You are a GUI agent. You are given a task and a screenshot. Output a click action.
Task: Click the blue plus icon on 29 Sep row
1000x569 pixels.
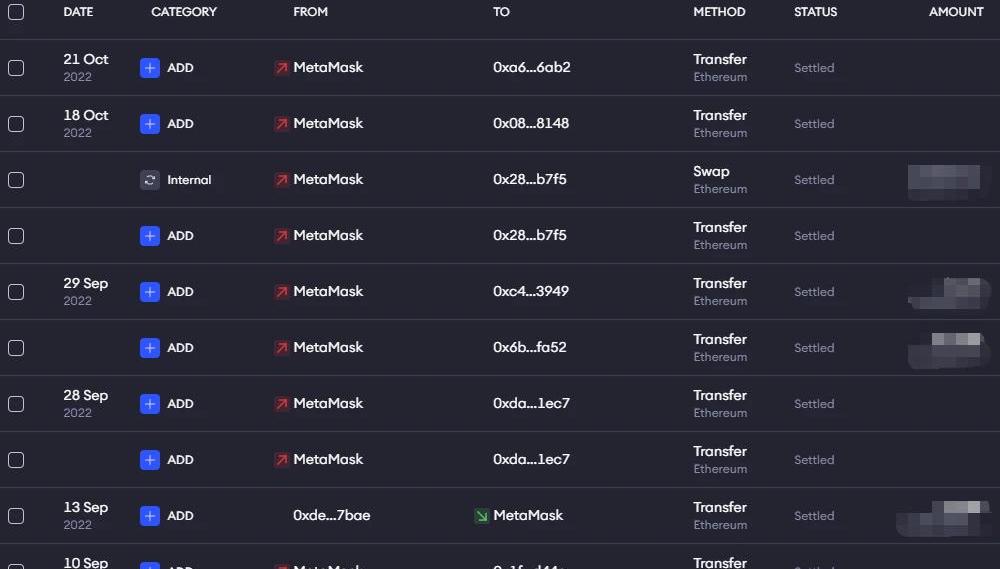[149, 292]
